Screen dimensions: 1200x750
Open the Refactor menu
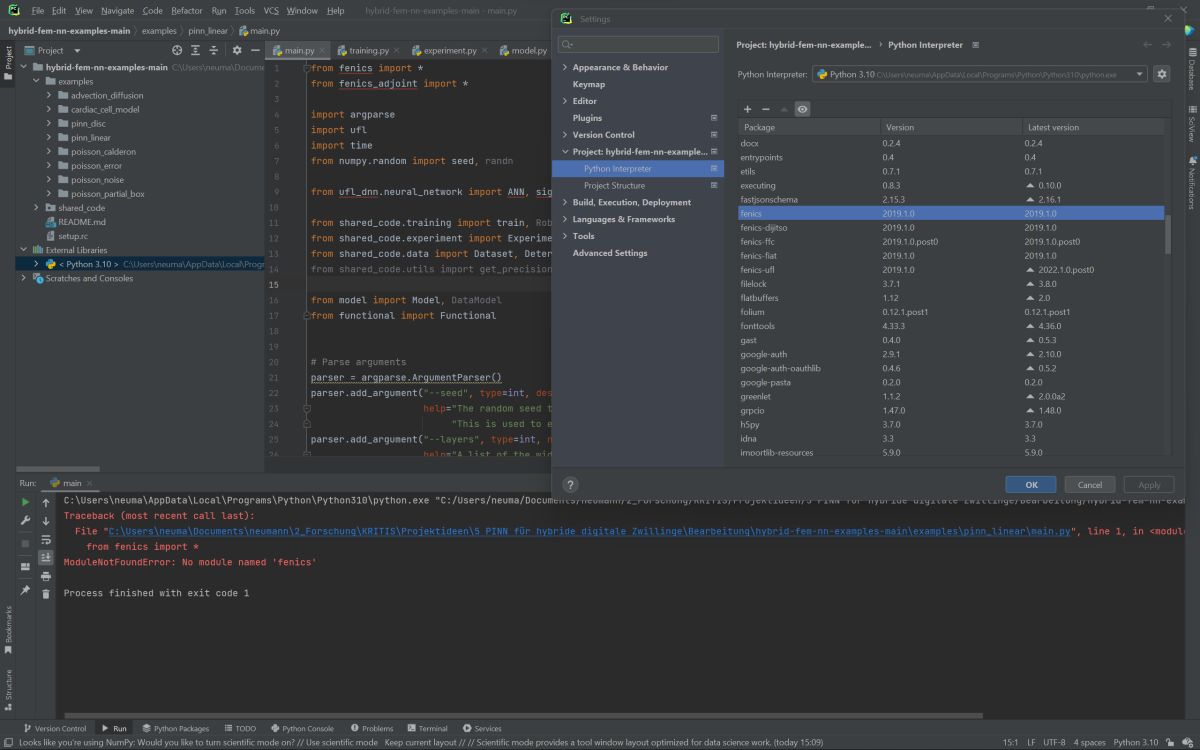[186, 10]
